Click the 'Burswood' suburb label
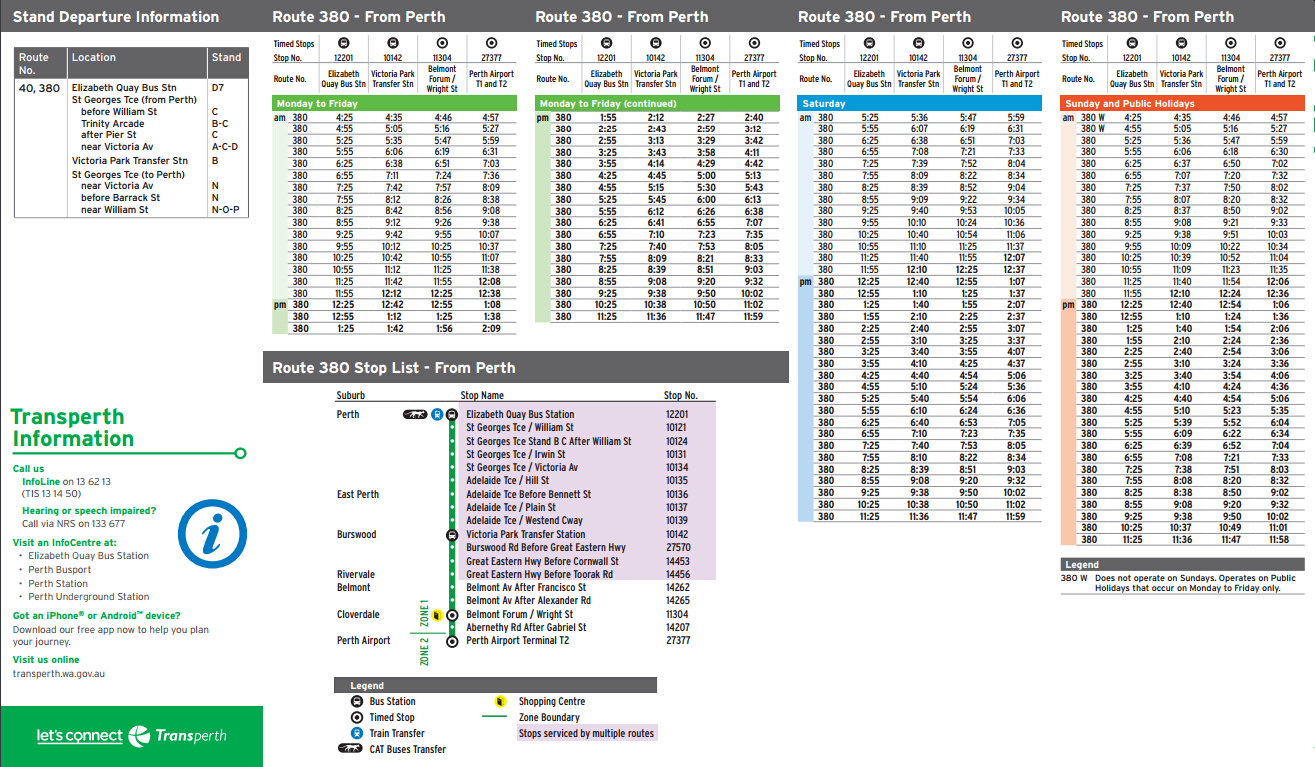 pyautogui.click(x=356, y=535)
